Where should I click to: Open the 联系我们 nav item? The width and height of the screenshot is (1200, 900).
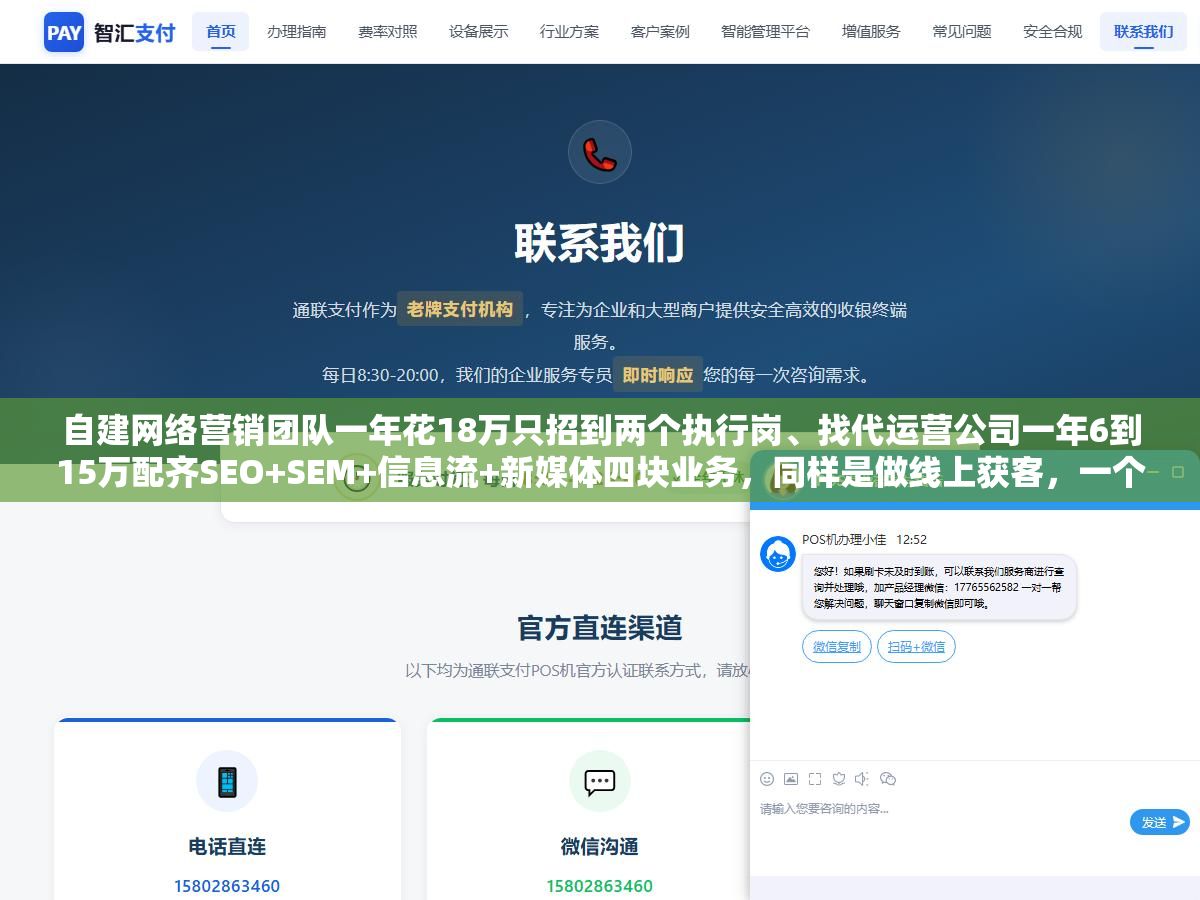(x=1143, y=32)
